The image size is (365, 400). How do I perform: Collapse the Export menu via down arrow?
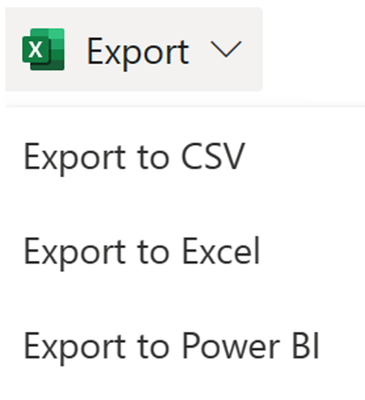[x=226, y=50]
